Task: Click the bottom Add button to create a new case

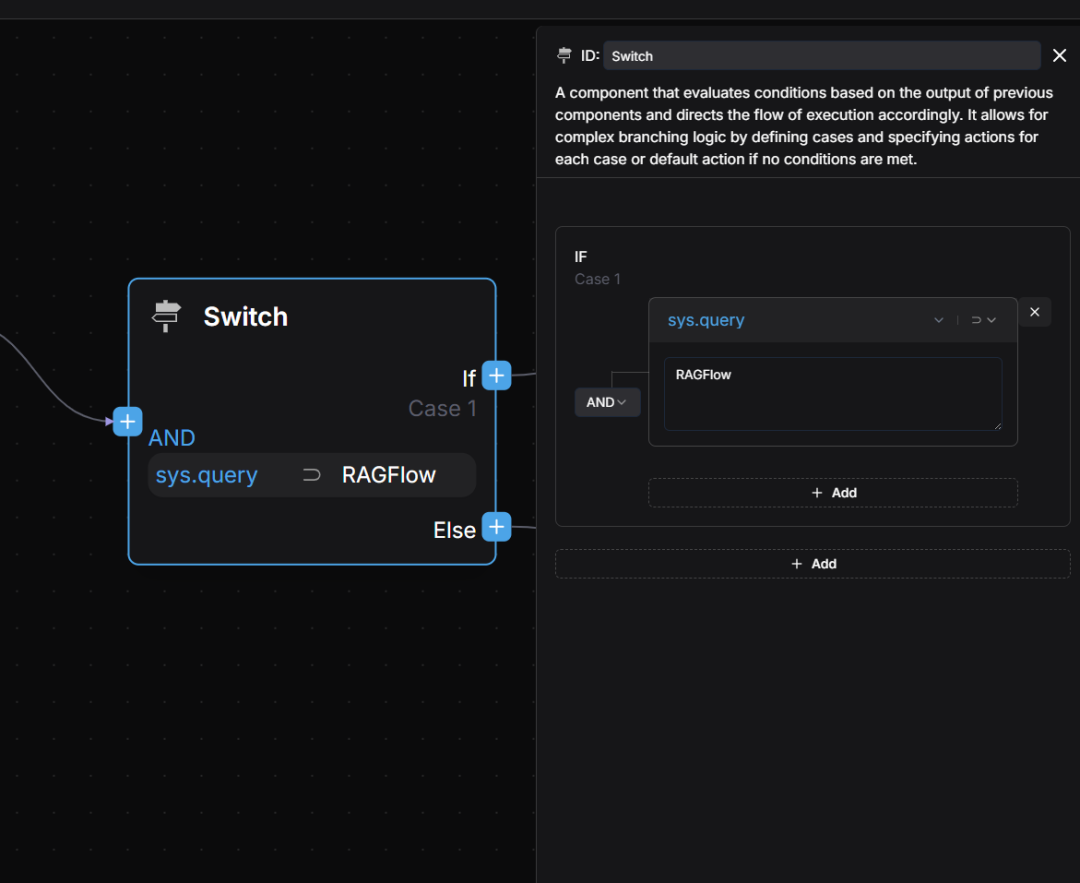Action: pos(812,563)
